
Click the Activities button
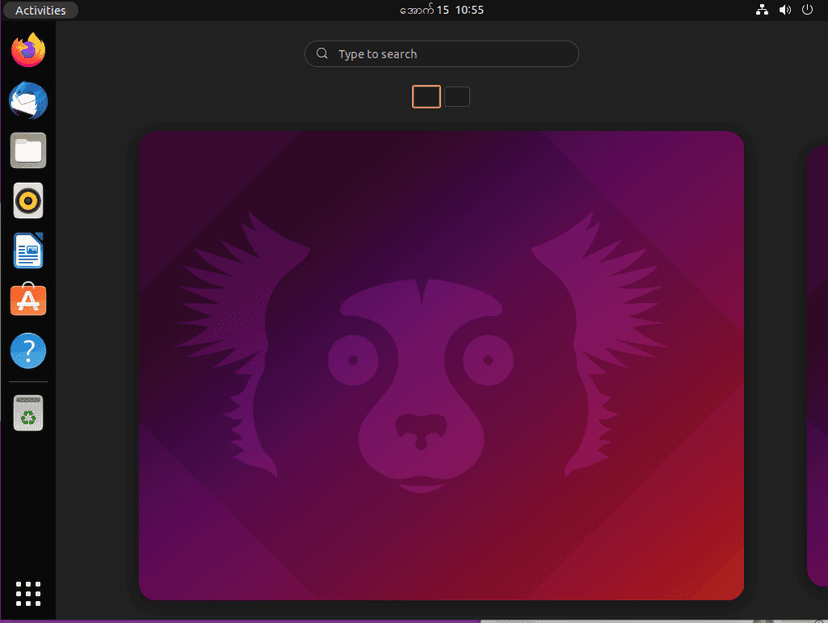pos(40,10)
